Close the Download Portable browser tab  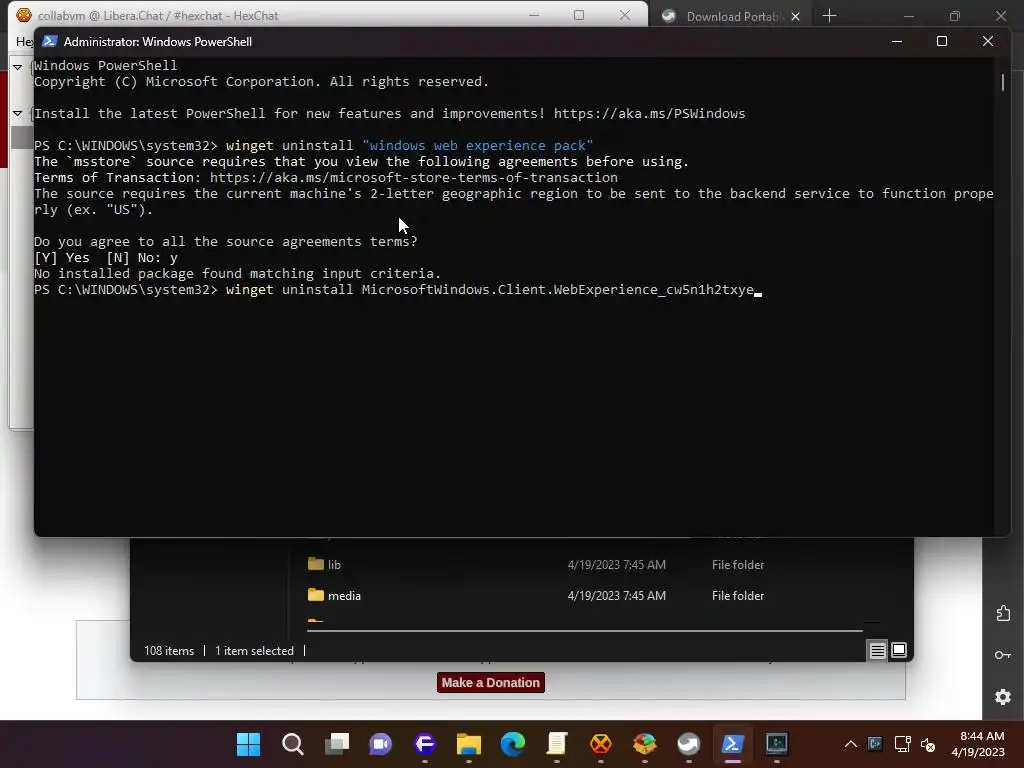[795, 16]
